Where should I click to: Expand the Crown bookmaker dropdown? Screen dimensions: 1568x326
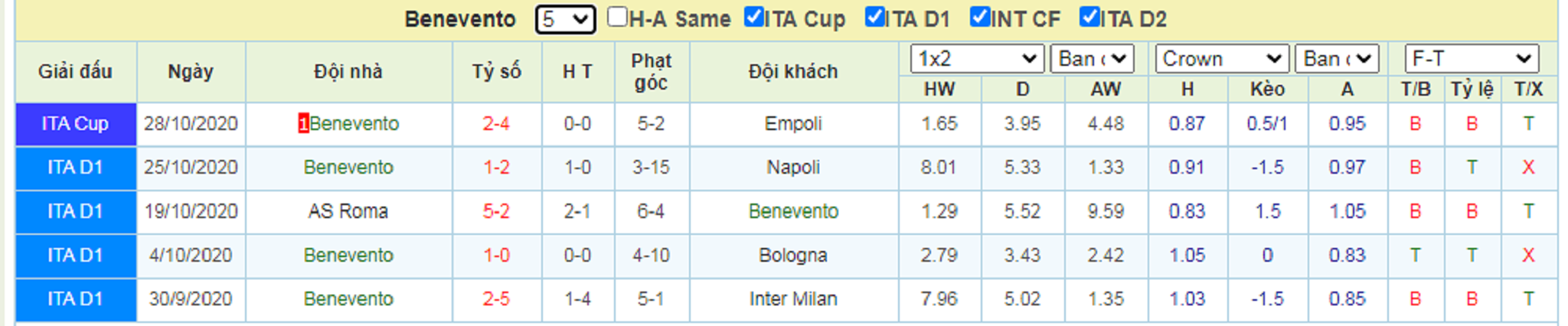[x=1221, y=59]
